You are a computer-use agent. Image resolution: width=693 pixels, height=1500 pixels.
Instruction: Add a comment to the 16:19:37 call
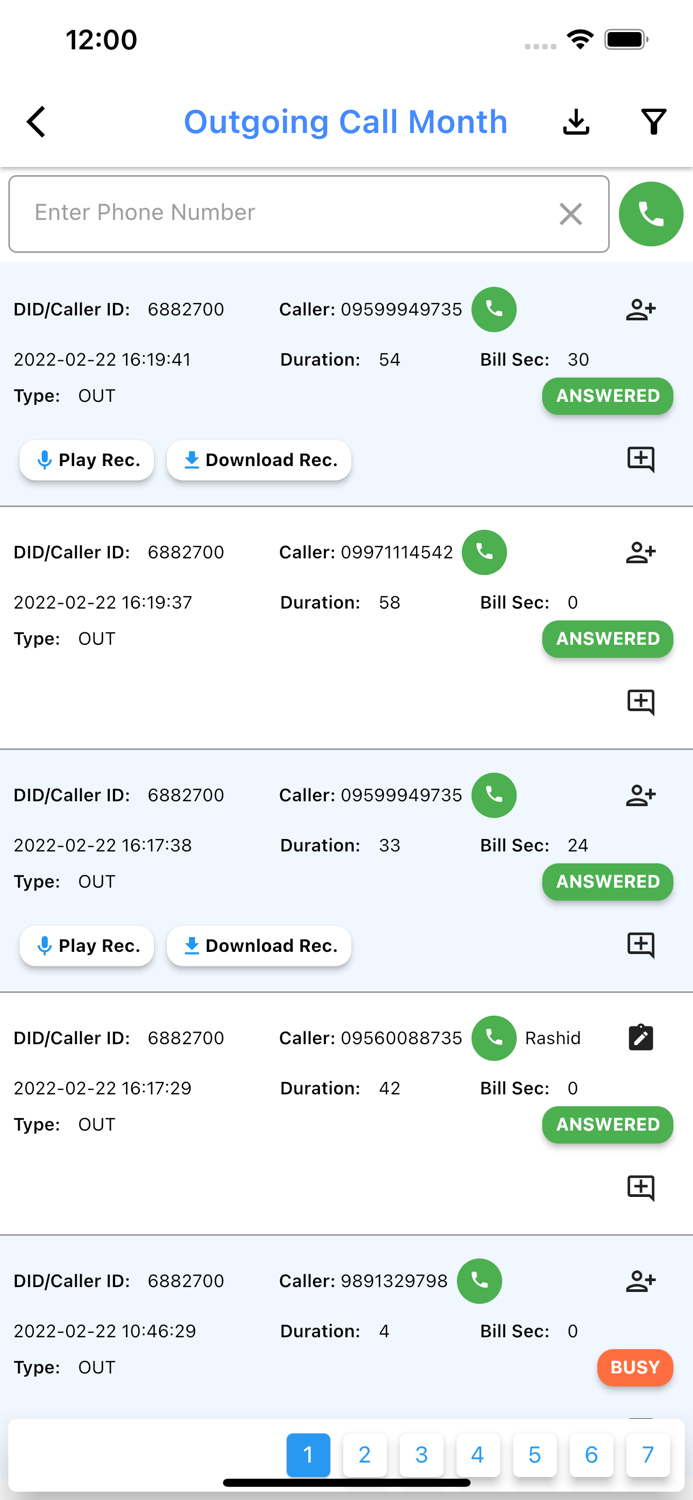641,702
